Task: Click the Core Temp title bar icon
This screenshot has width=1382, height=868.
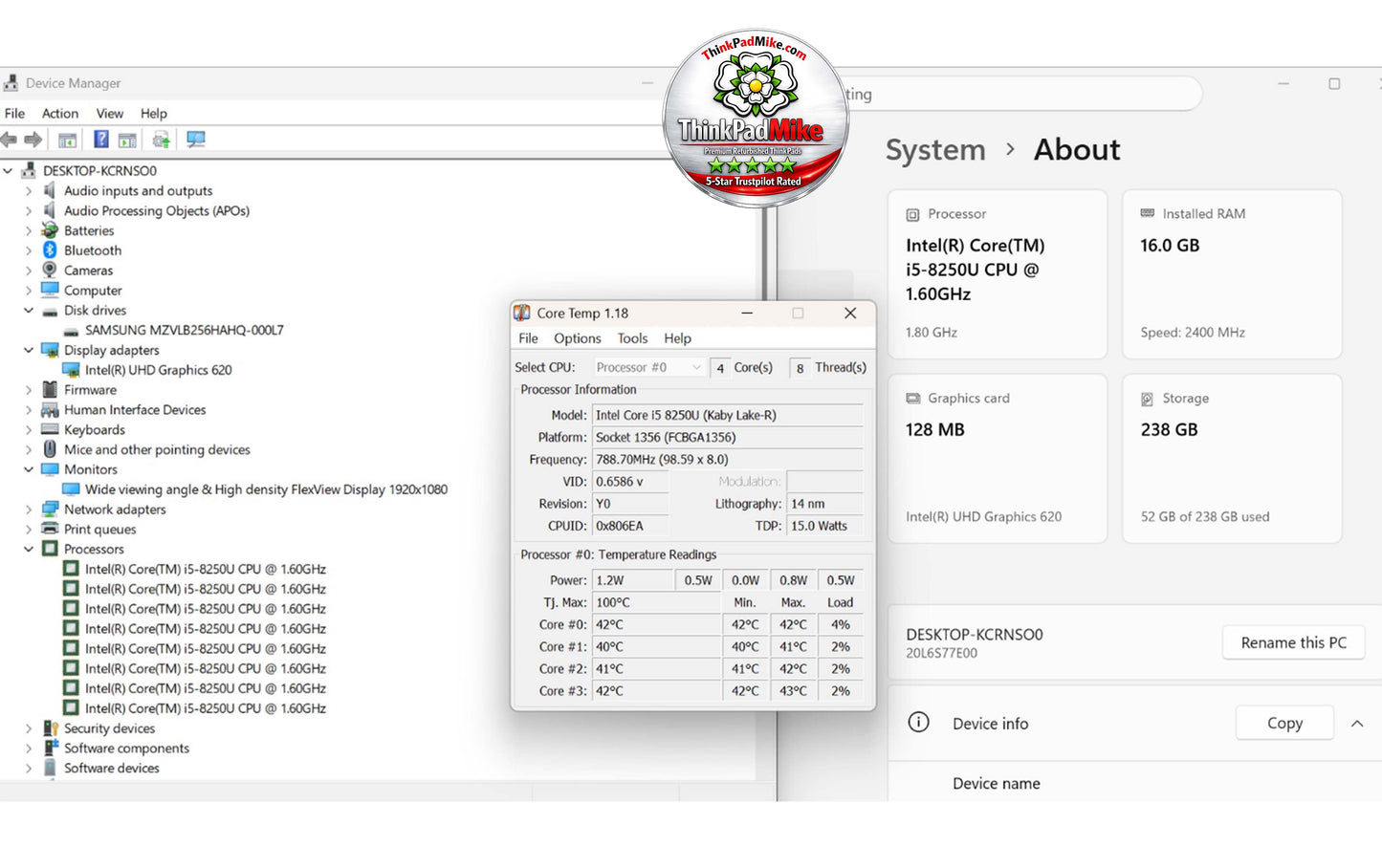Action: tap(522, 313)
